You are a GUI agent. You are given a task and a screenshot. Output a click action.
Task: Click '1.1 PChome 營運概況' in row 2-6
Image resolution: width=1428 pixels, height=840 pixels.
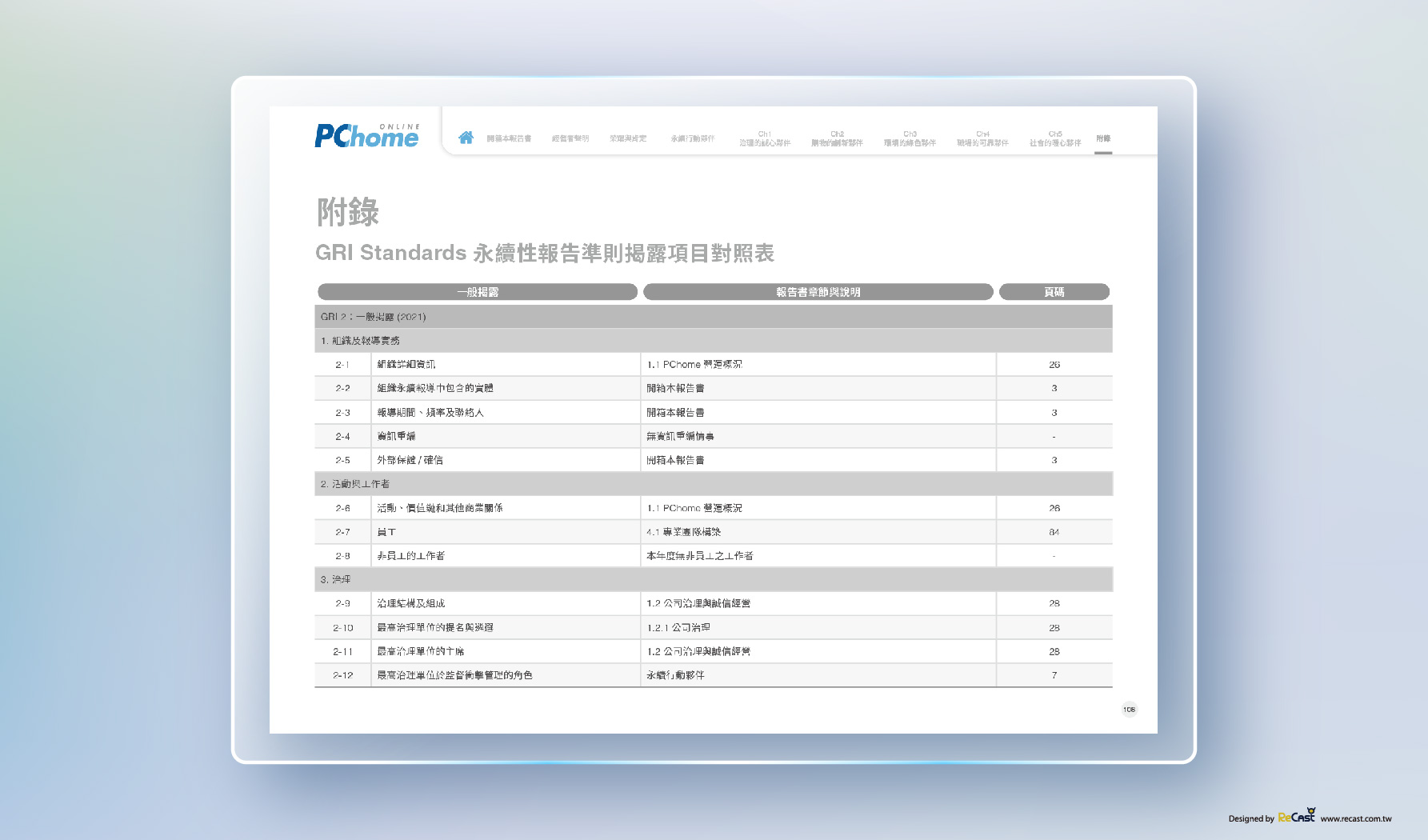click(694, 508)
